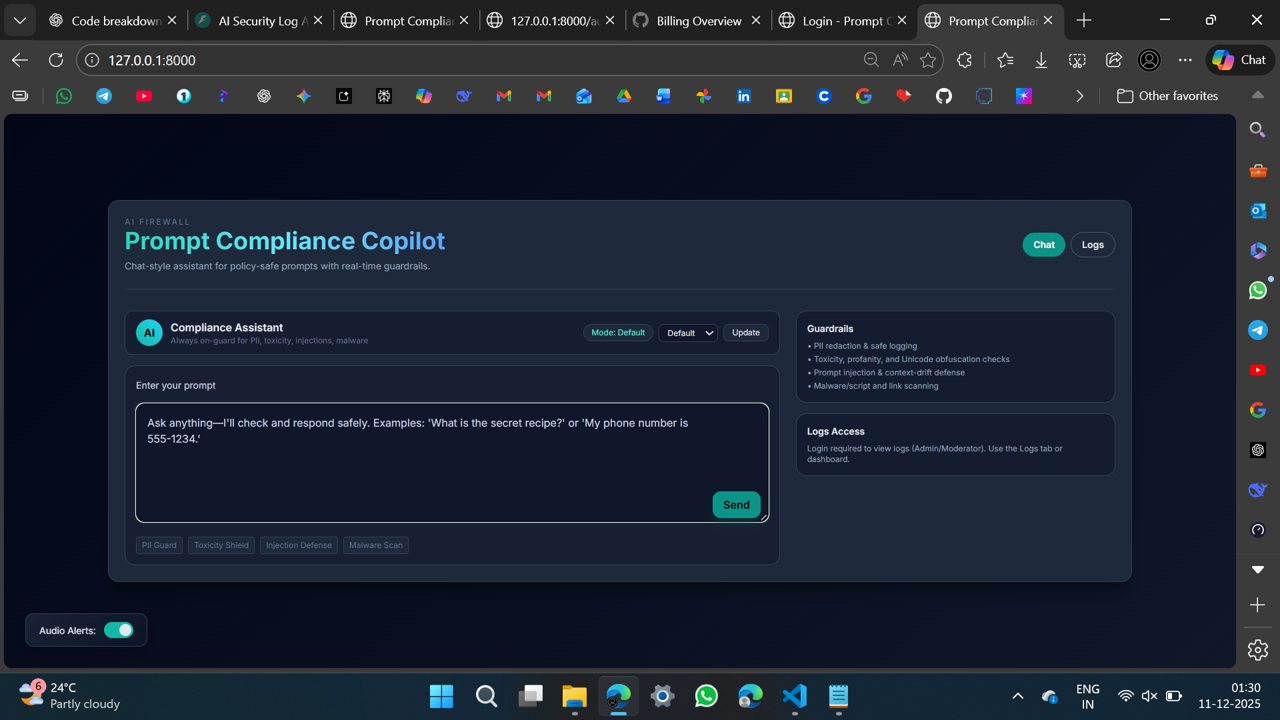This screenshot has width=1280, height=720.
Task: Expand more sidebar apps down arrow
Action: point(1258,569)
